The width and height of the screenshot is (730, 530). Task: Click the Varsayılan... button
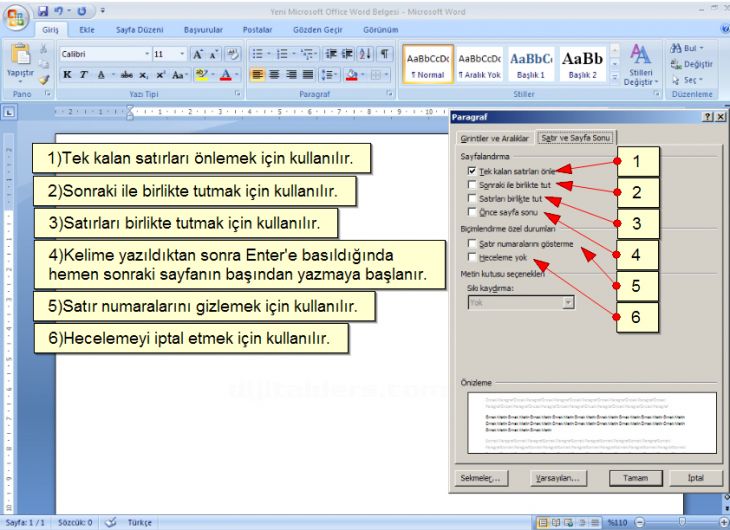click(x=558, y=478)
